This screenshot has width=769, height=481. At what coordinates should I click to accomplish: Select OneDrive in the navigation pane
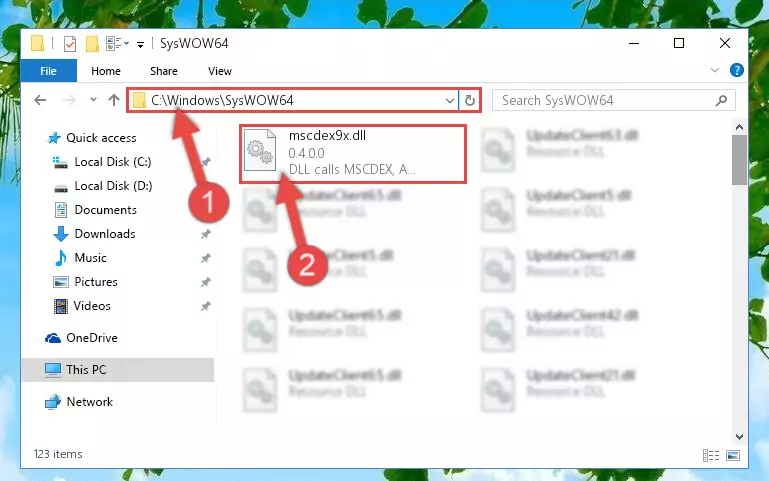91,338
